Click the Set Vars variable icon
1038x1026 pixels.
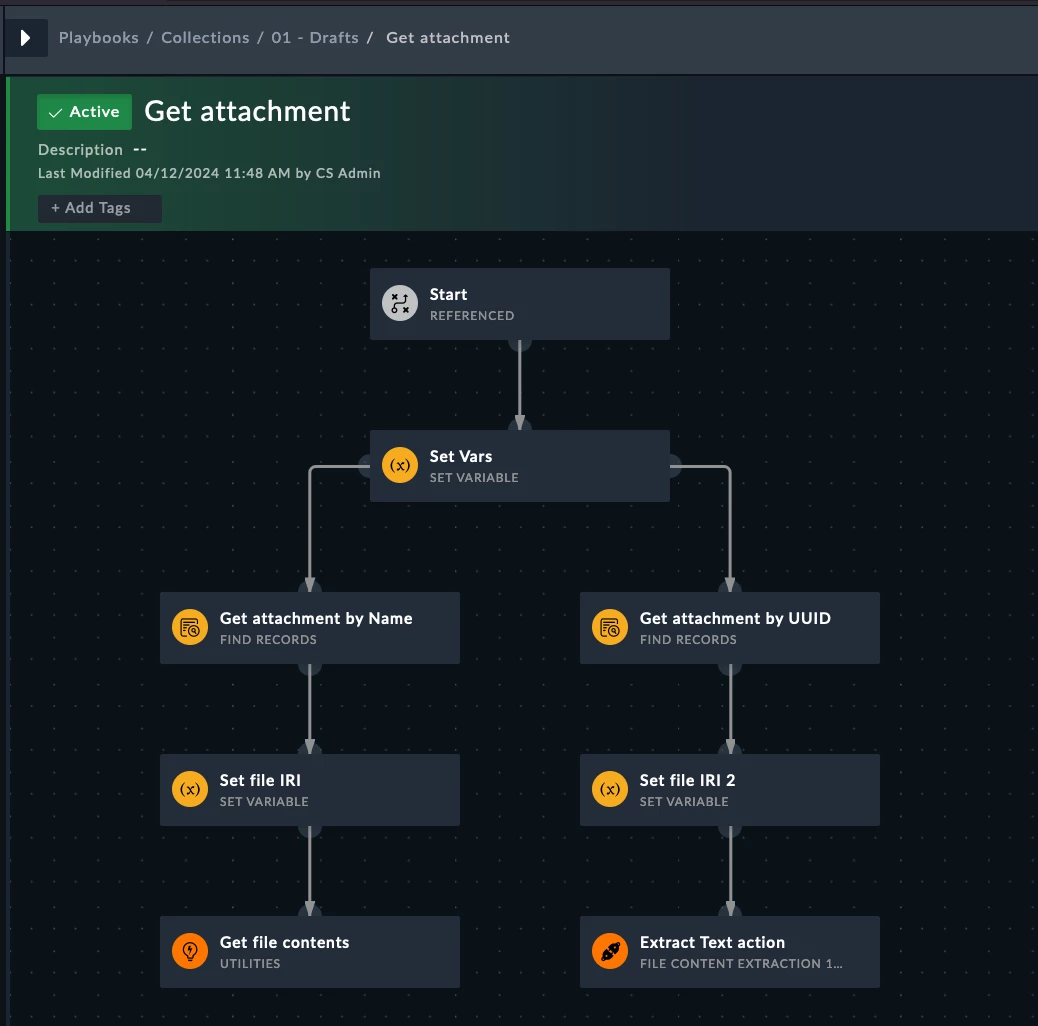[x=400, y=465]
